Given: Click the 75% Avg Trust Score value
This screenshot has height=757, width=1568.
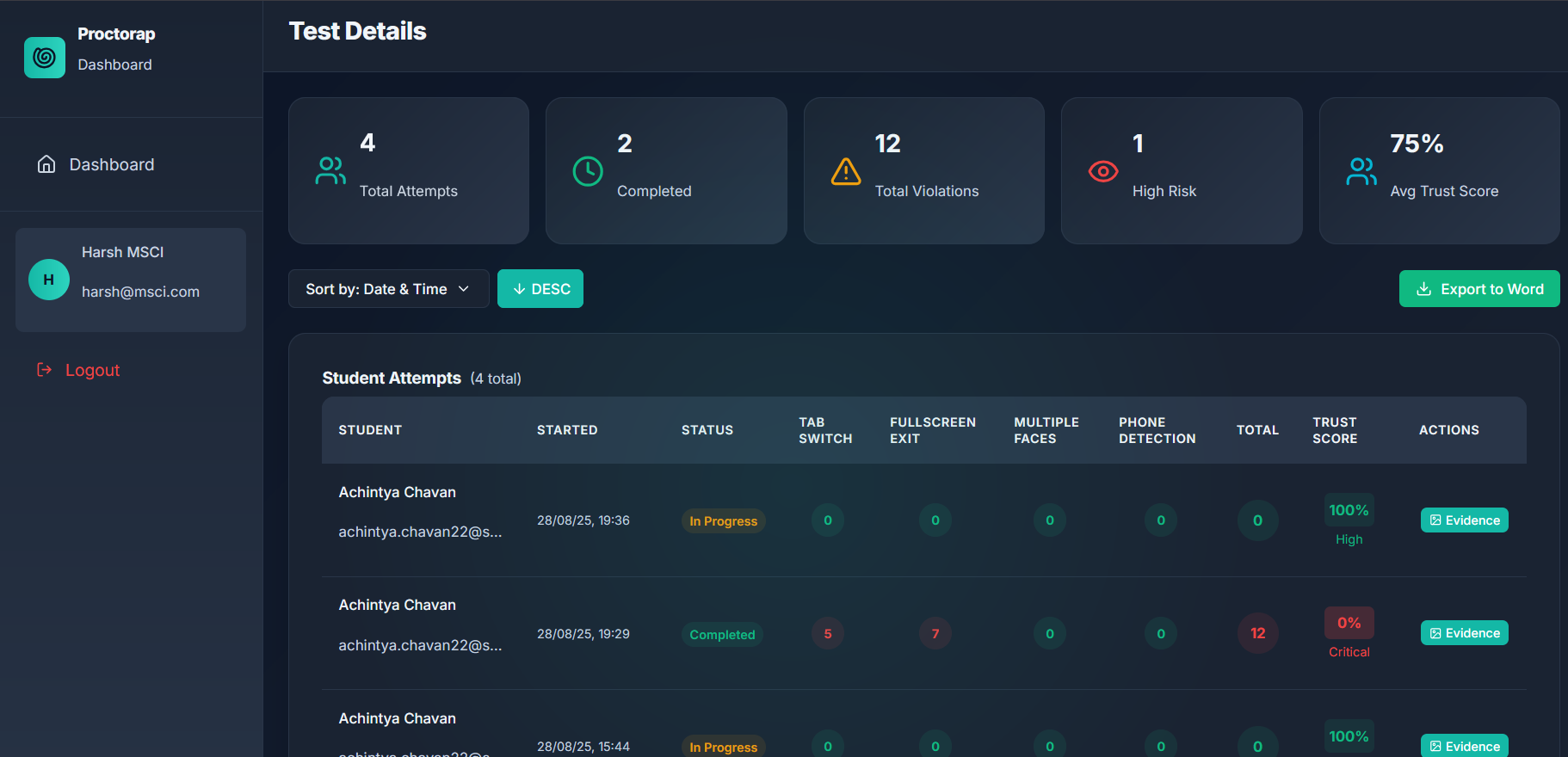Looking at the screenshot, I should (x=1417, y=144).
